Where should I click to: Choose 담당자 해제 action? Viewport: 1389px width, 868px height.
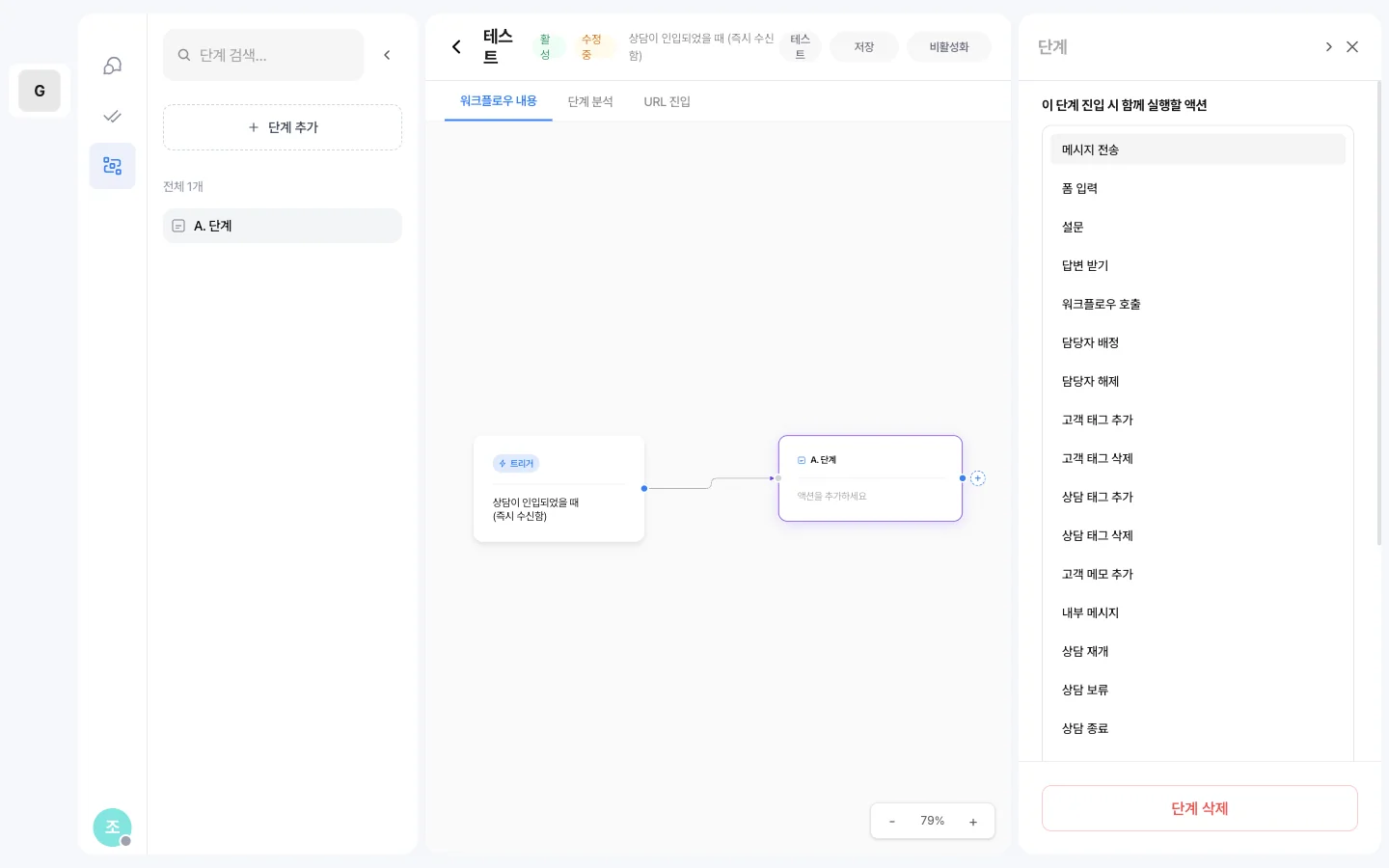1198,381
